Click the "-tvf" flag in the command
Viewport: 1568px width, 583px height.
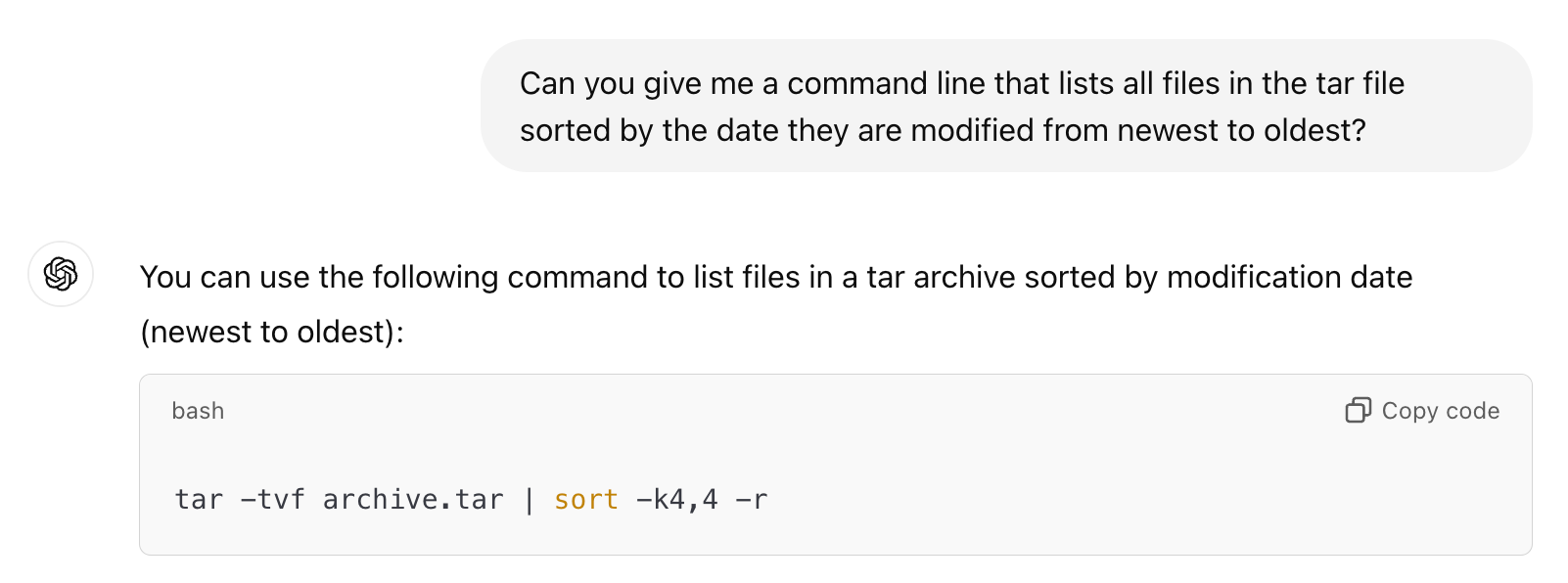click(272, 499)
